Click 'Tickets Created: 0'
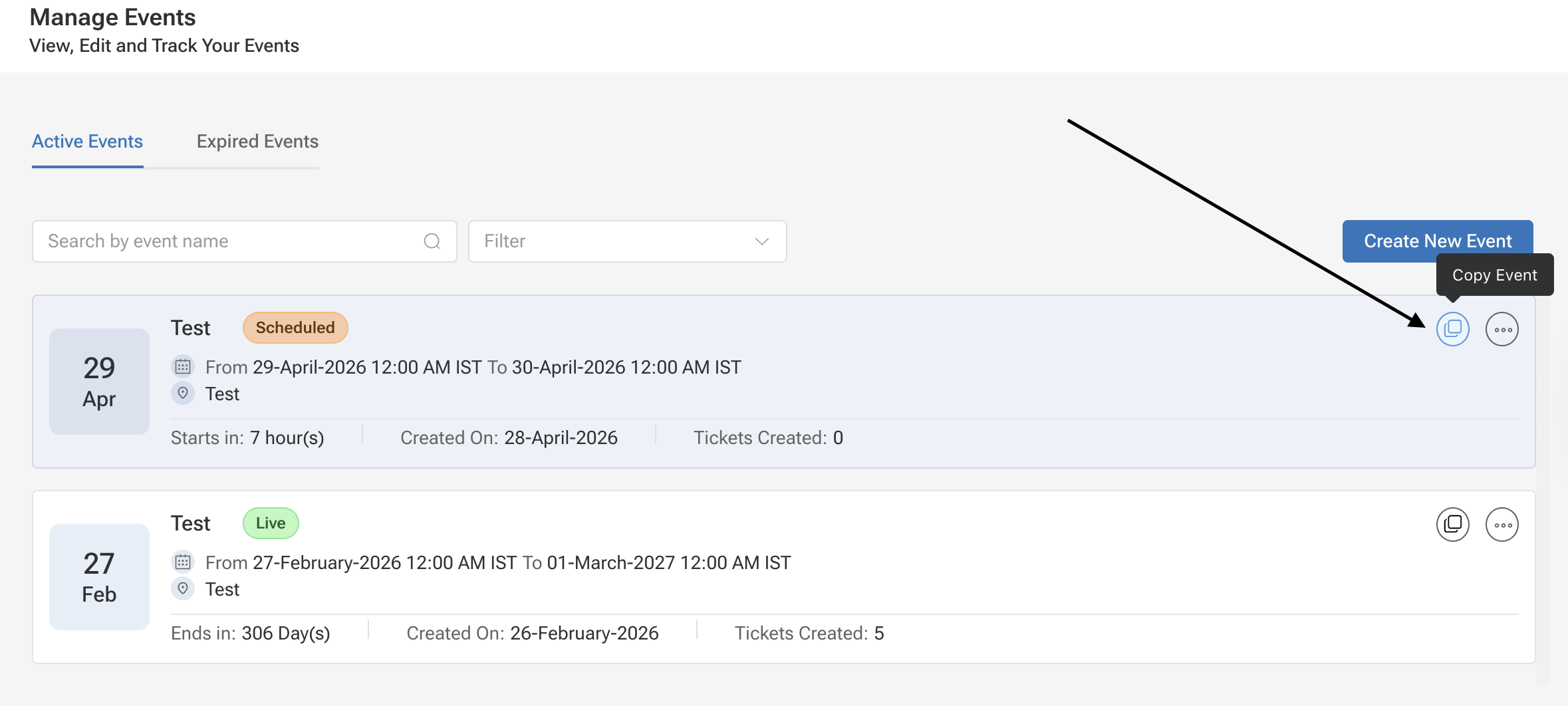The image size is (1568, 706). [769, 437]
